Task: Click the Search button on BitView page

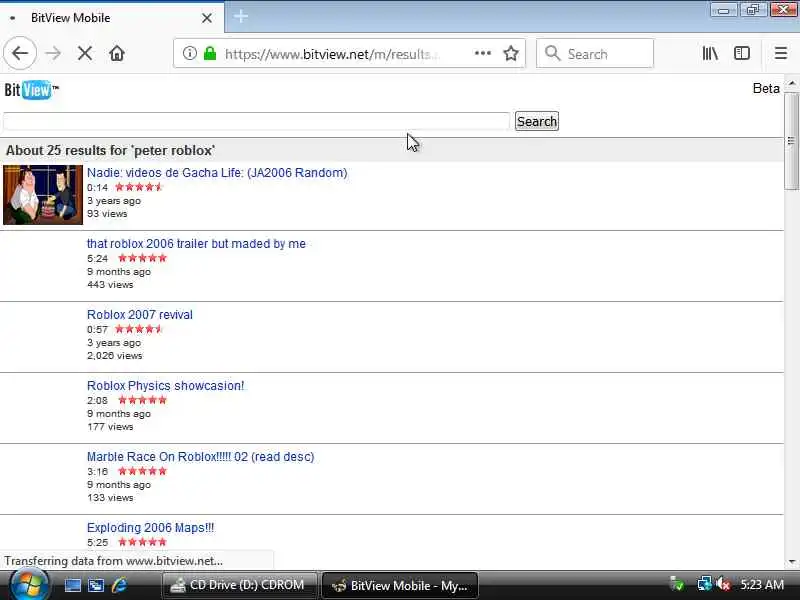Action: 537,121
